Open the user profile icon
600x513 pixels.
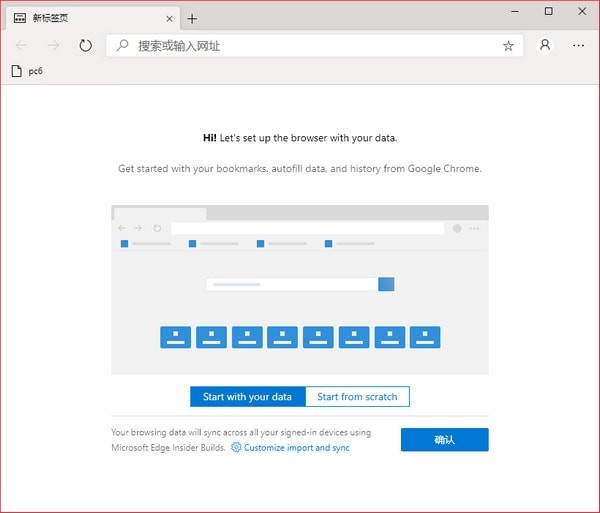point(545,45)
